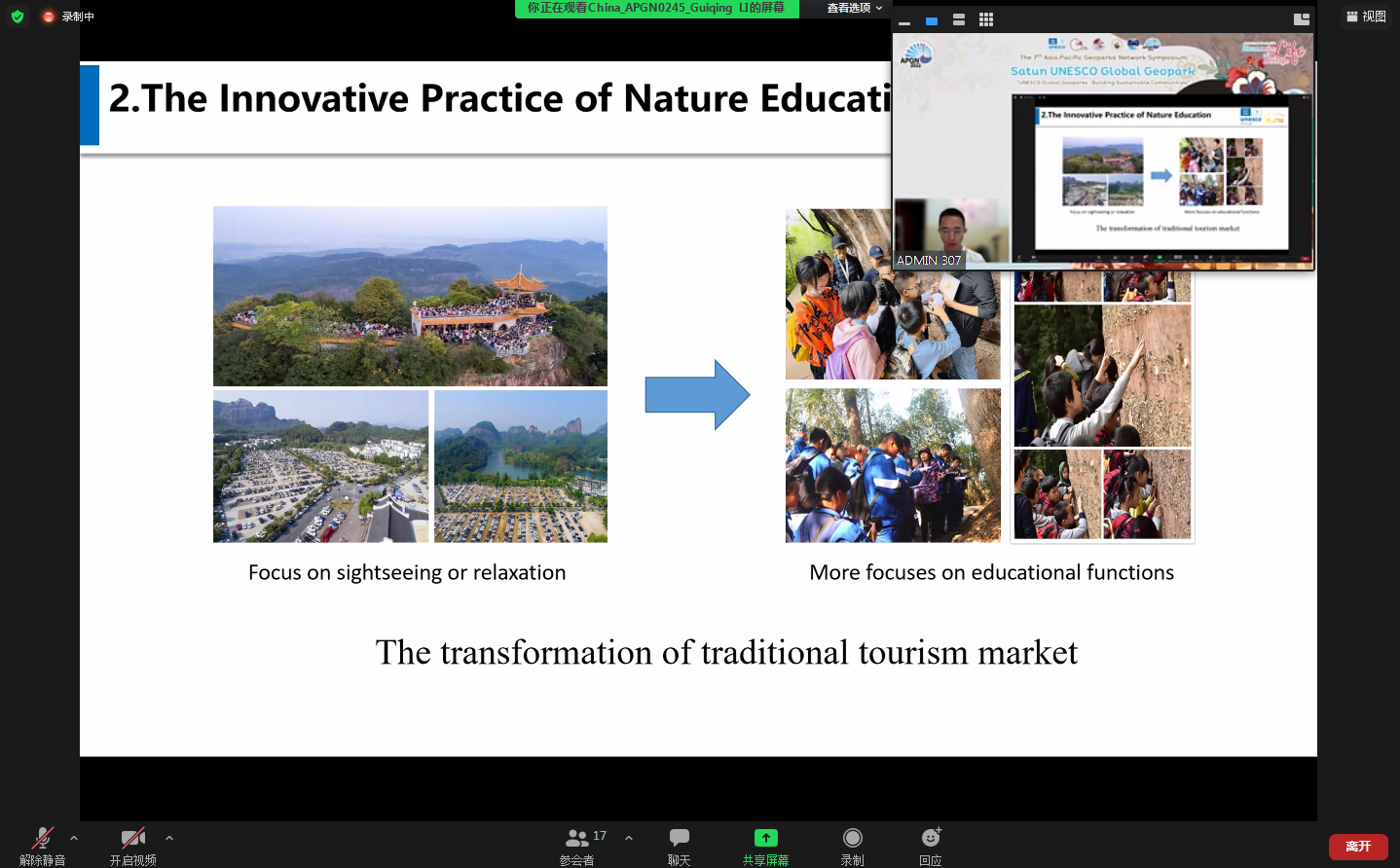Click the red Leave meeting button
This screenshot has height=868, width=1400.
1358,847
